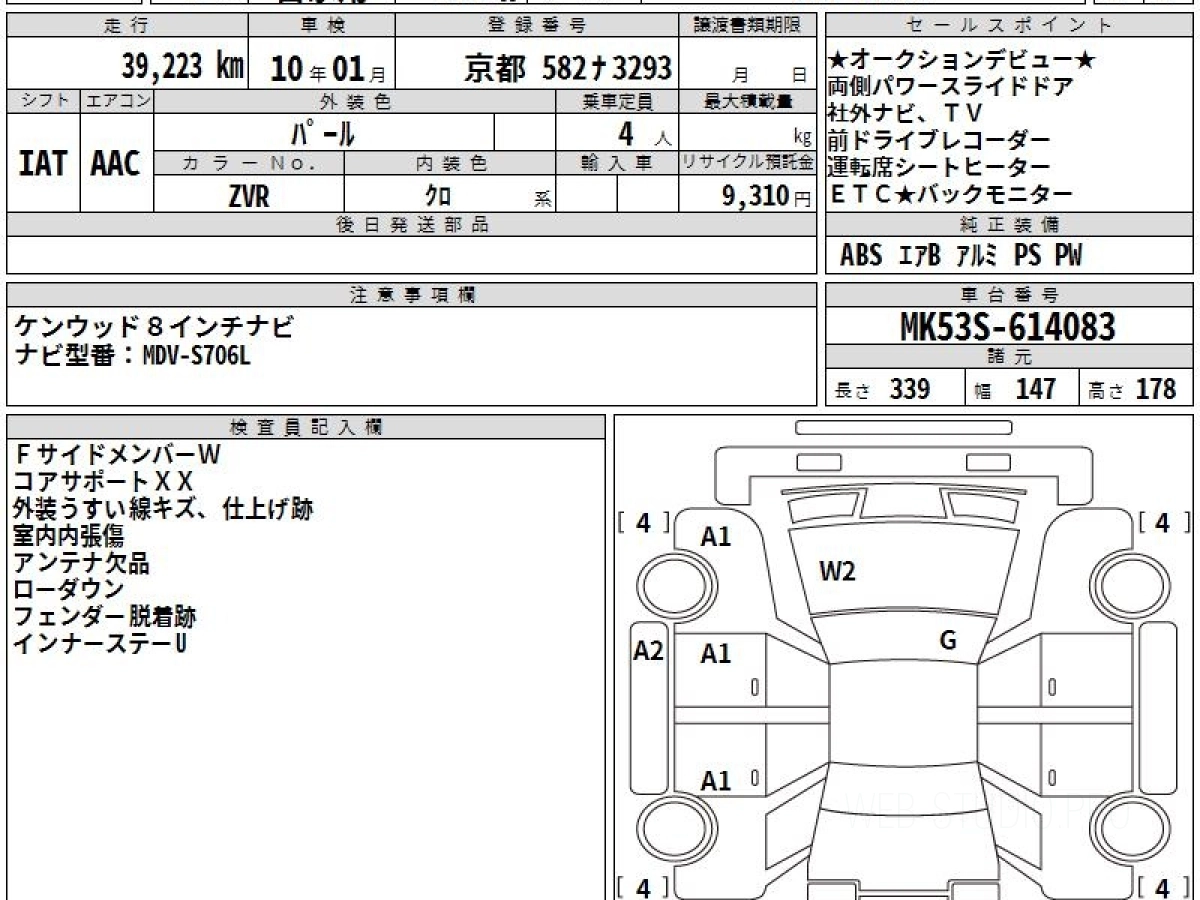Image resolution: width=1200 pixels, height=900 pixels.
Task: Click the インナーステーU note
Action: [100, 644]
